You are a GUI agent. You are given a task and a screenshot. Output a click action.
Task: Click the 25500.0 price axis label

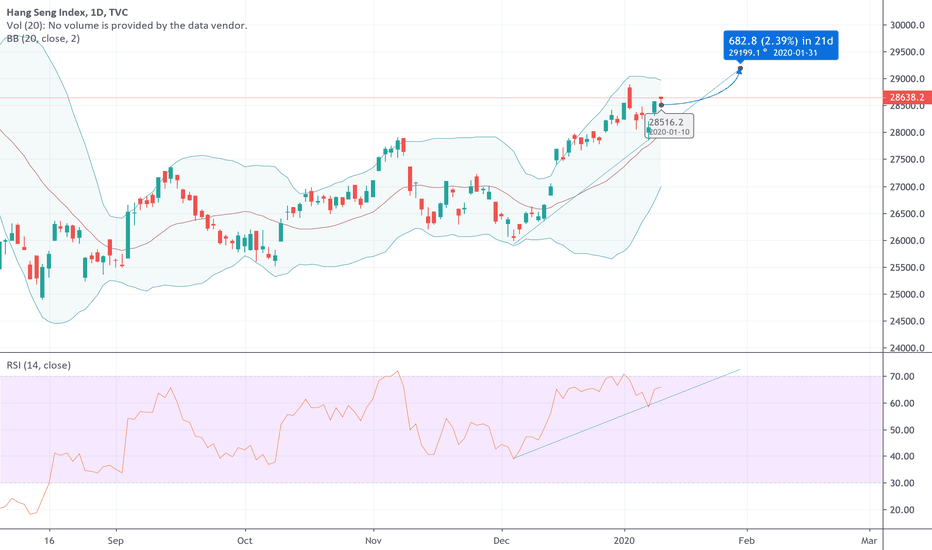[x=907, y=268]
